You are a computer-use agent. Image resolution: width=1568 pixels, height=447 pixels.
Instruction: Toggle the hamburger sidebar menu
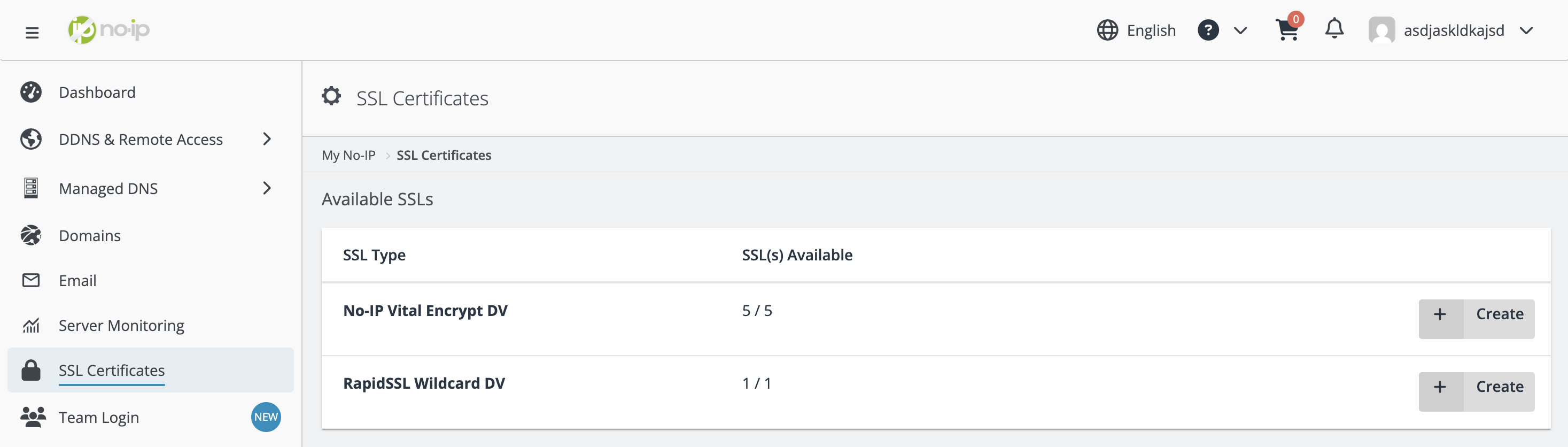[x=32, y=32]
